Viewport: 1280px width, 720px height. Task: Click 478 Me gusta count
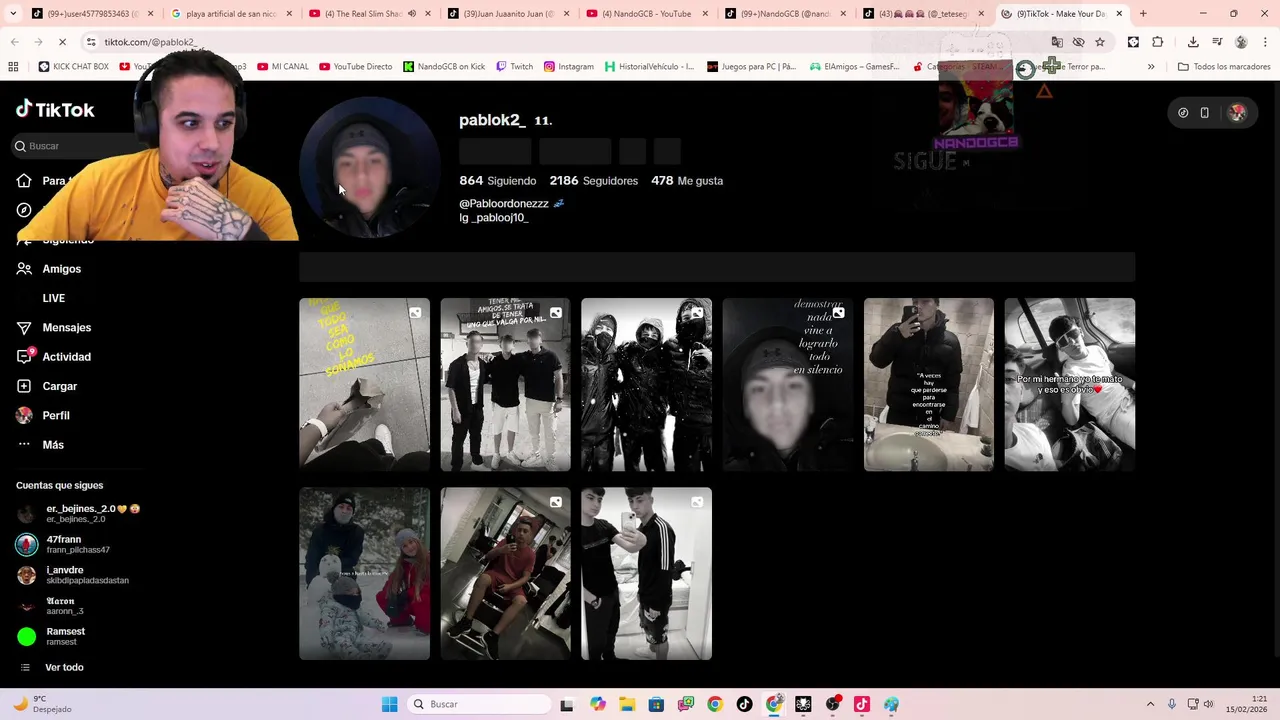pyautogui.click(x=686, y=181)
